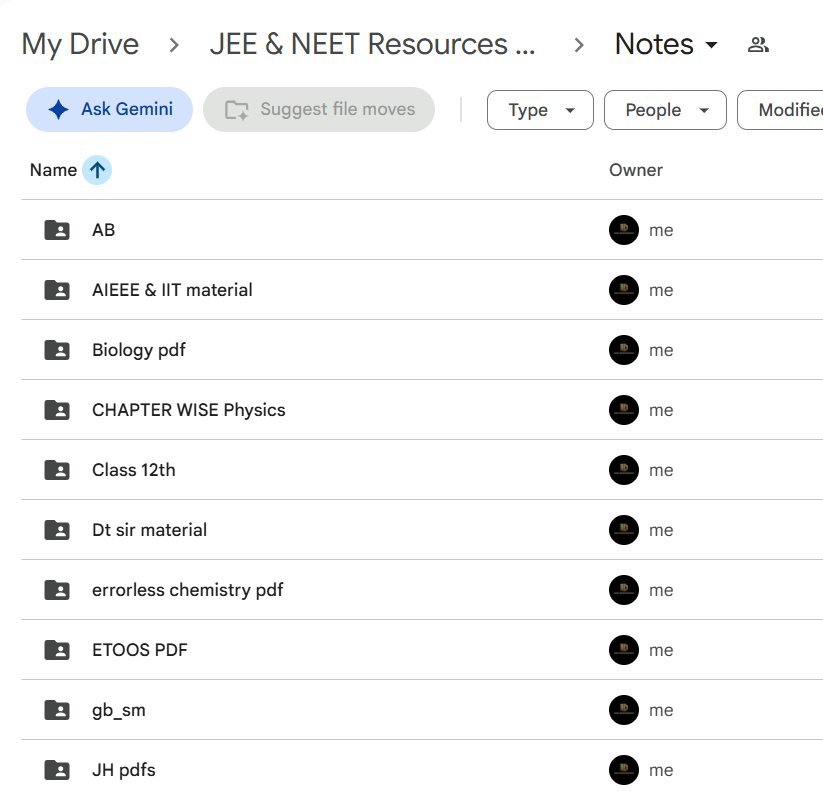Viewport: 823px width, 799px height.
Task: Click the Class 12th folder icon
Action: [x=57, y=470]
